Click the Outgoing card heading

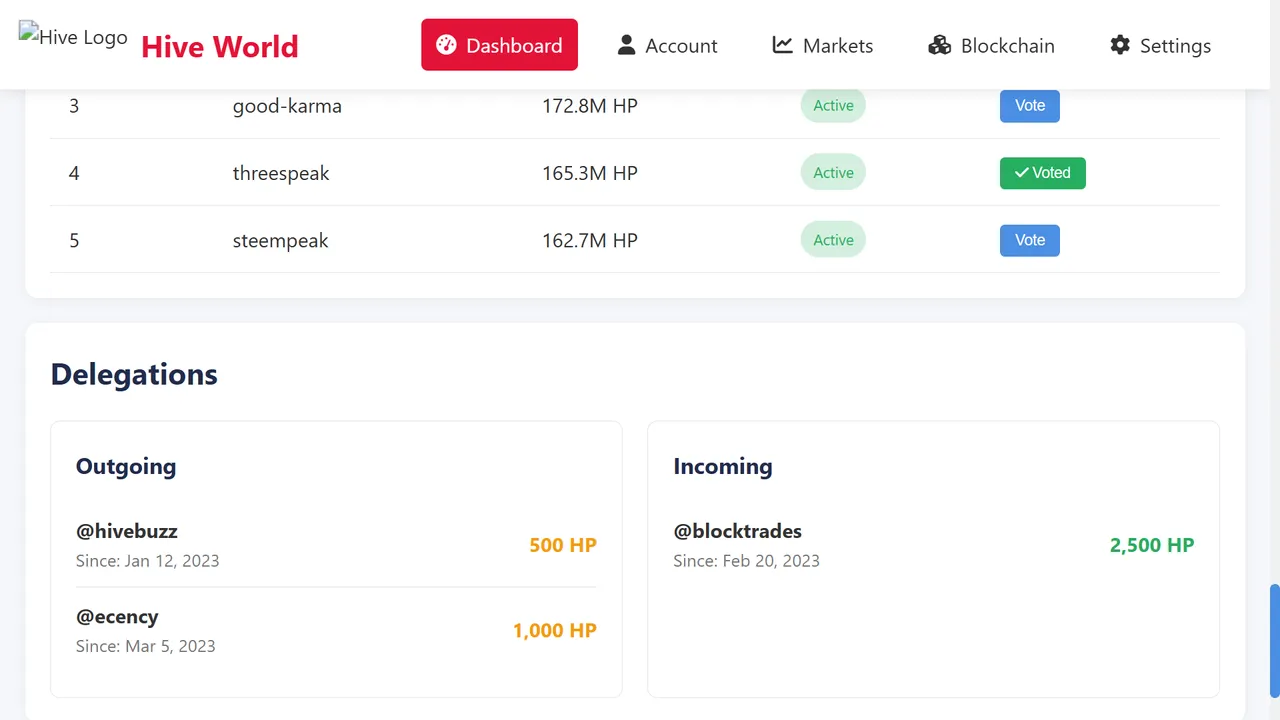[x=126, y=466]
